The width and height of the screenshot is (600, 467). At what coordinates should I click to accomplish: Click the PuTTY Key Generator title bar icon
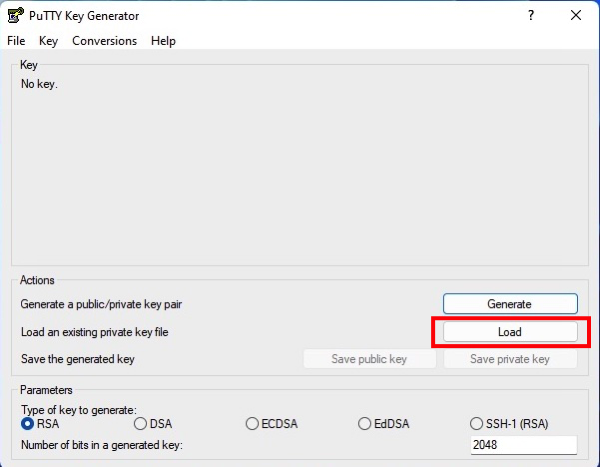click(x=16, y=15)
